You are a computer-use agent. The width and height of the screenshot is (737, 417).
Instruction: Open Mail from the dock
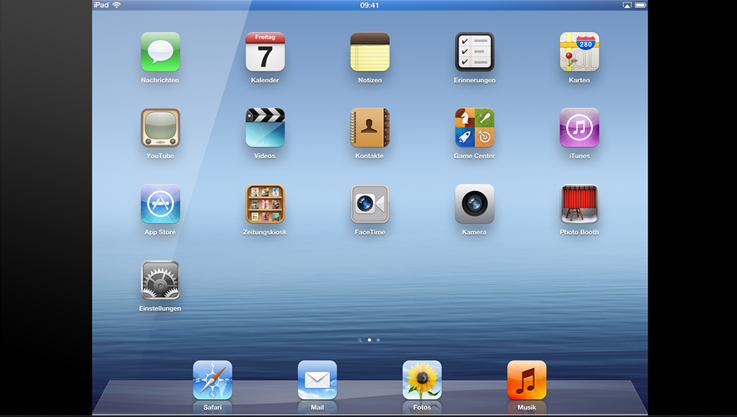pos(317,380)
